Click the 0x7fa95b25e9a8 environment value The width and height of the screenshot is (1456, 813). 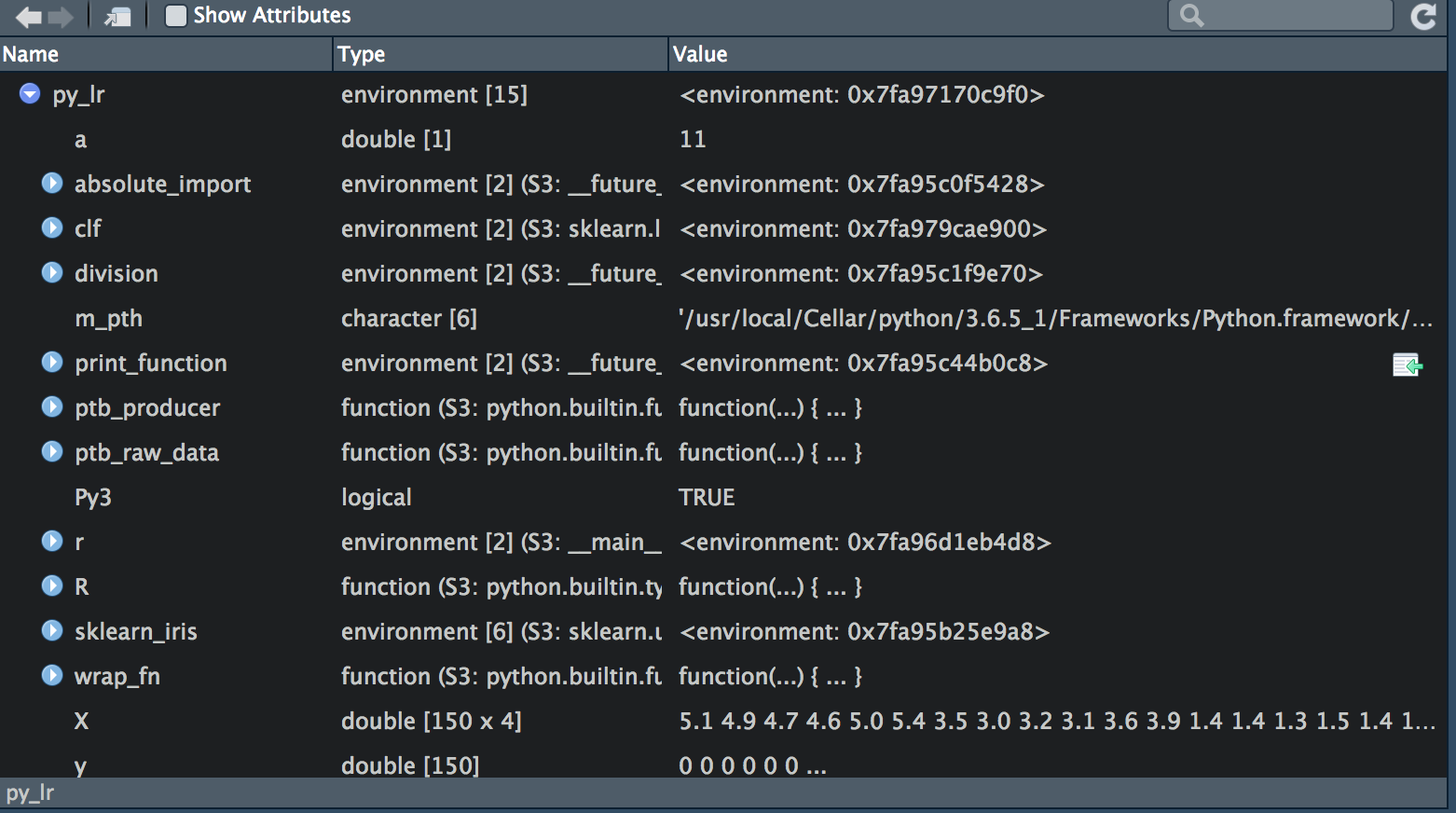(865, 632)
